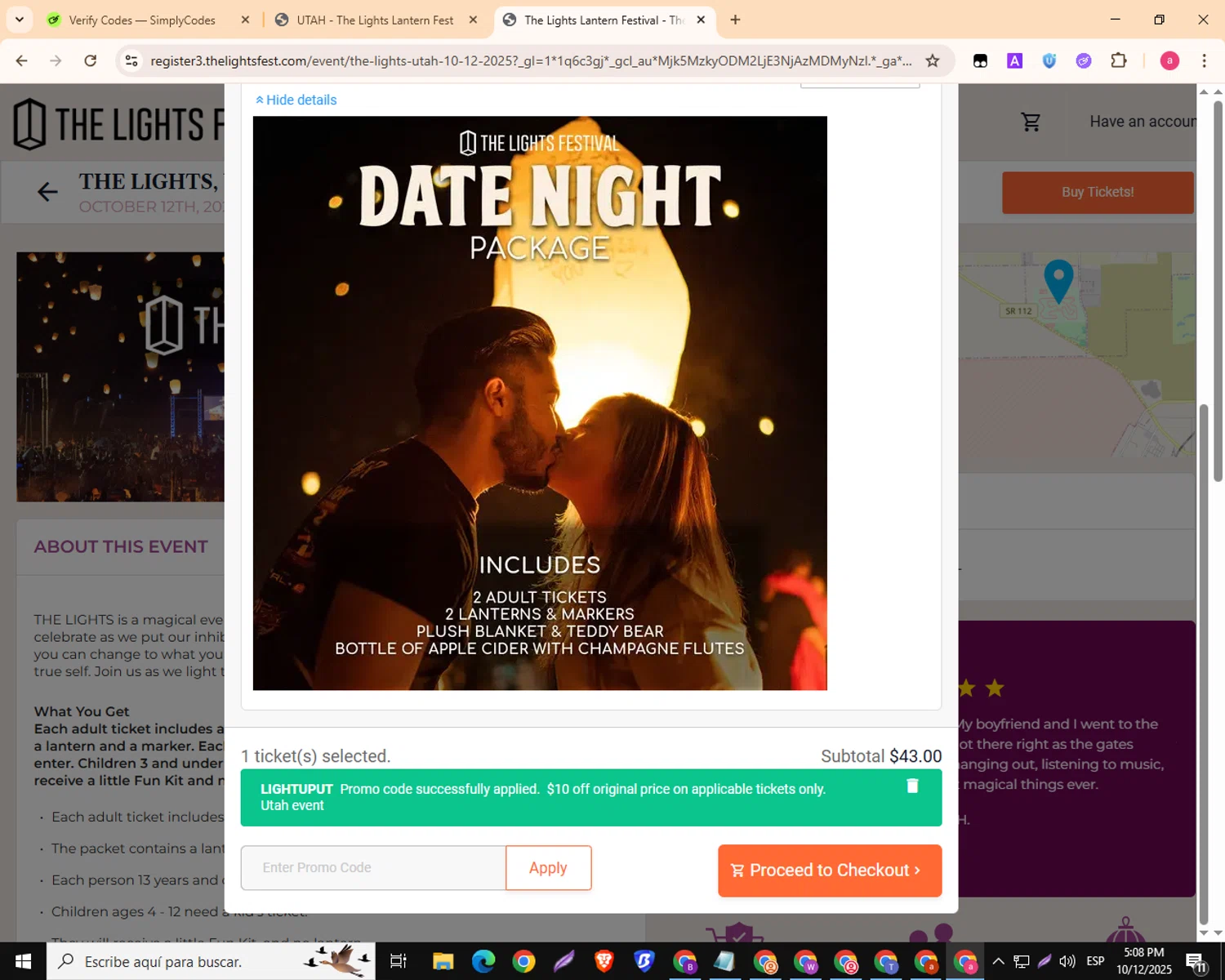Close the UTAH Lights Lantern Fest tab
The height and width of the screenshot is (980, 1225).
473,20
